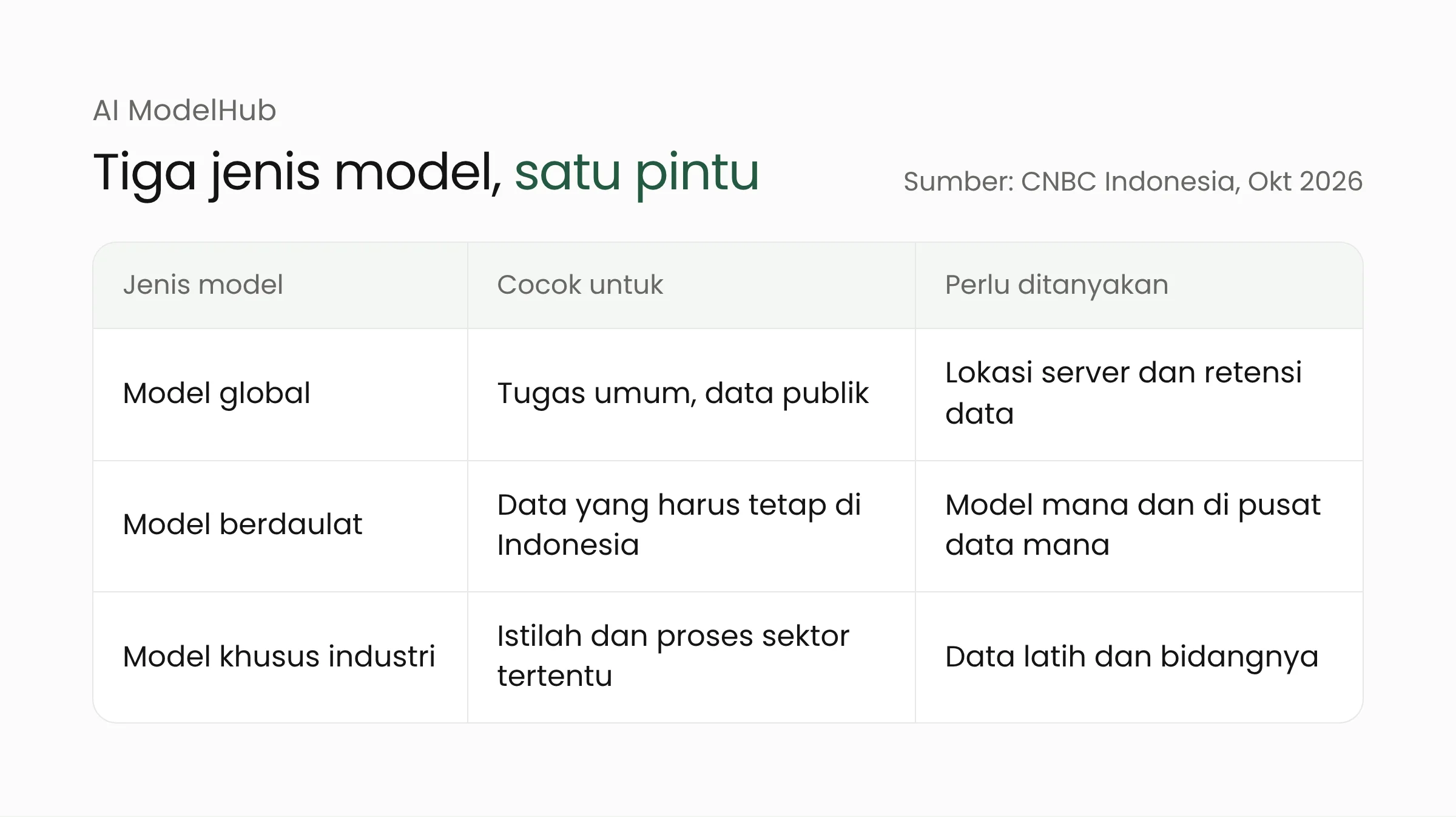Click 'Model mana dan di pusat data mana' cell

pyautogui.click(x=1139, y=526)
